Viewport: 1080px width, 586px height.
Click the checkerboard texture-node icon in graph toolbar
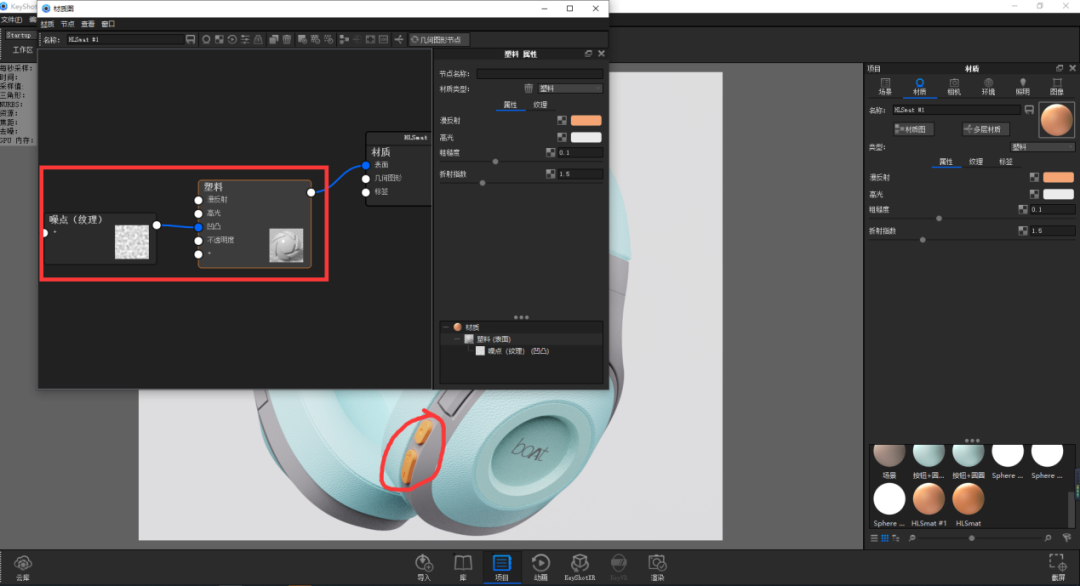(x=219, y=40)
